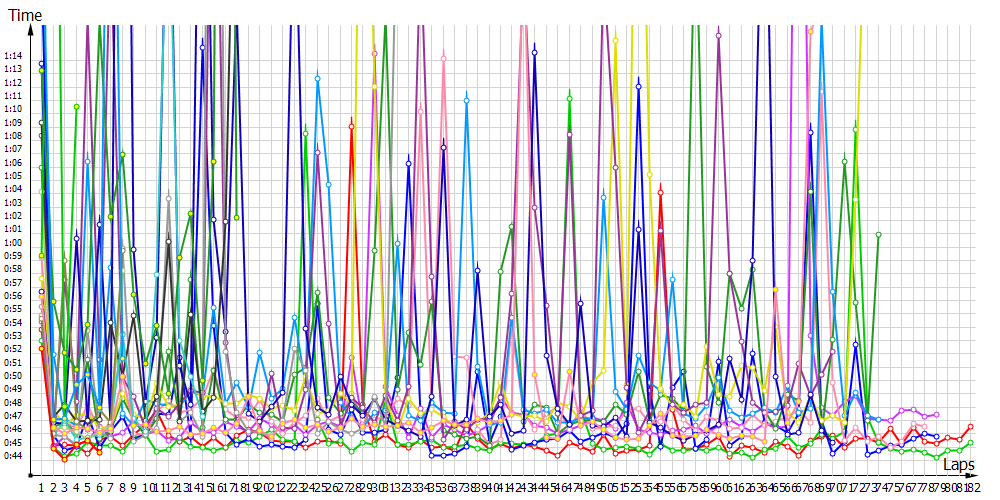Click the light blue peak point near 1:12

(x=318, y=77)
